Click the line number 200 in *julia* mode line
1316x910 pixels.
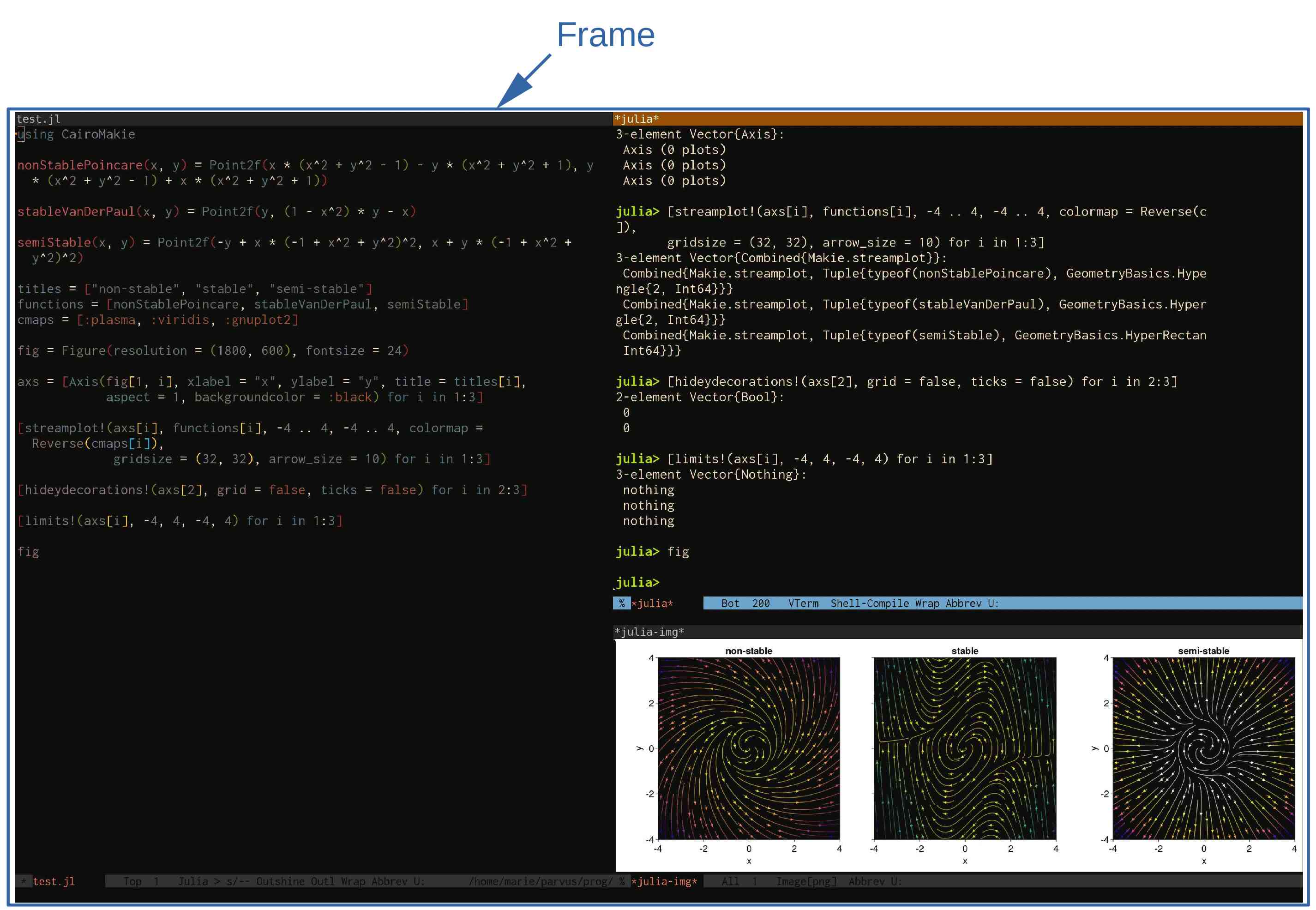point(761,603)
